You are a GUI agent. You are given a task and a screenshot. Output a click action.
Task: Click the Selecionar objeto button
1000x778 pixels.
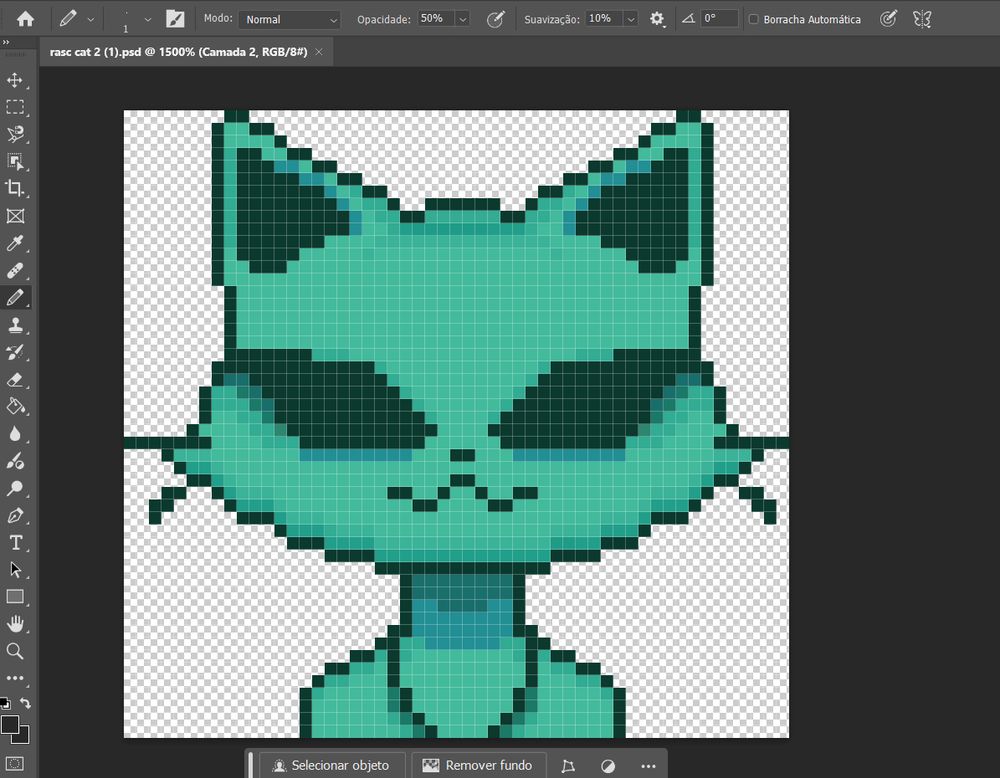[x=329, y=765]
